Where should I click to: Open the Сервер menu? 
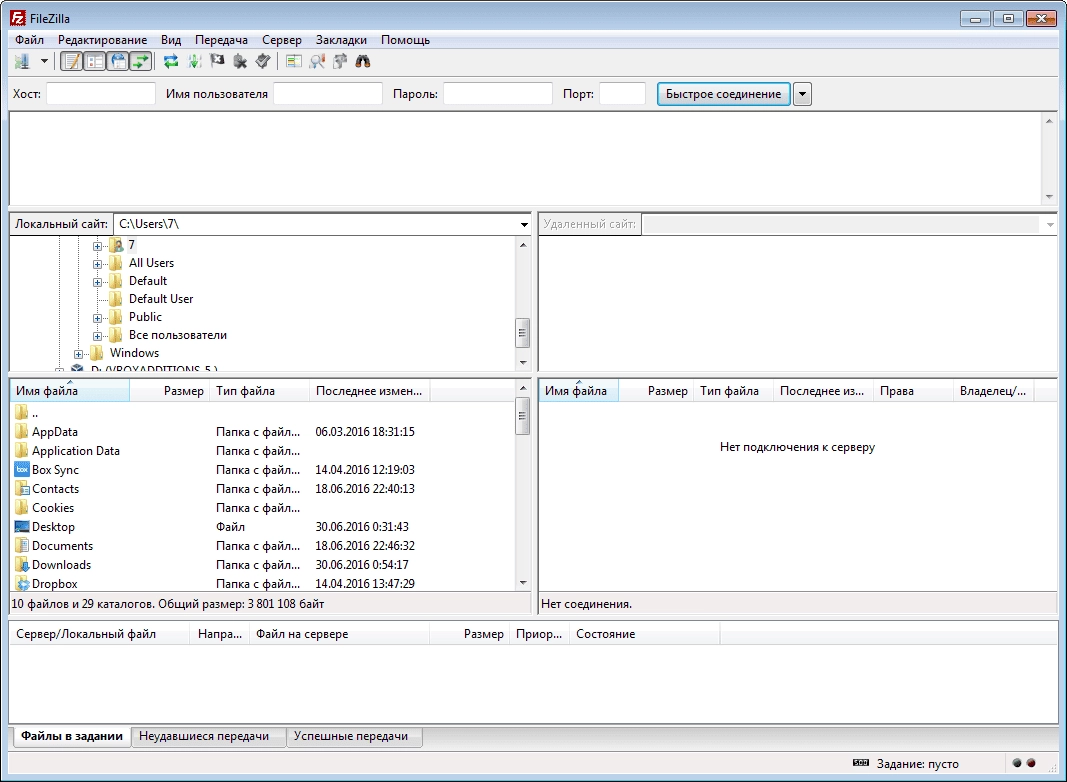tap(282, 40)
